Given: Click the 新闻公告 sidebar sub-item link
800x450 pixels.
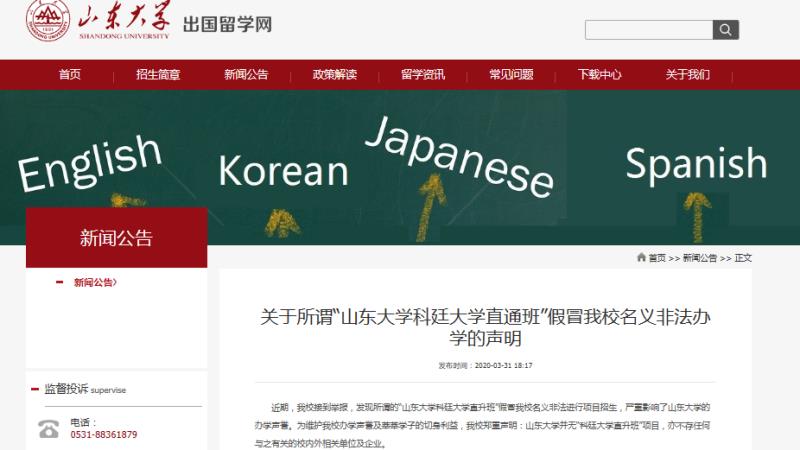Looking at the screenshot, I should point(95,283).
